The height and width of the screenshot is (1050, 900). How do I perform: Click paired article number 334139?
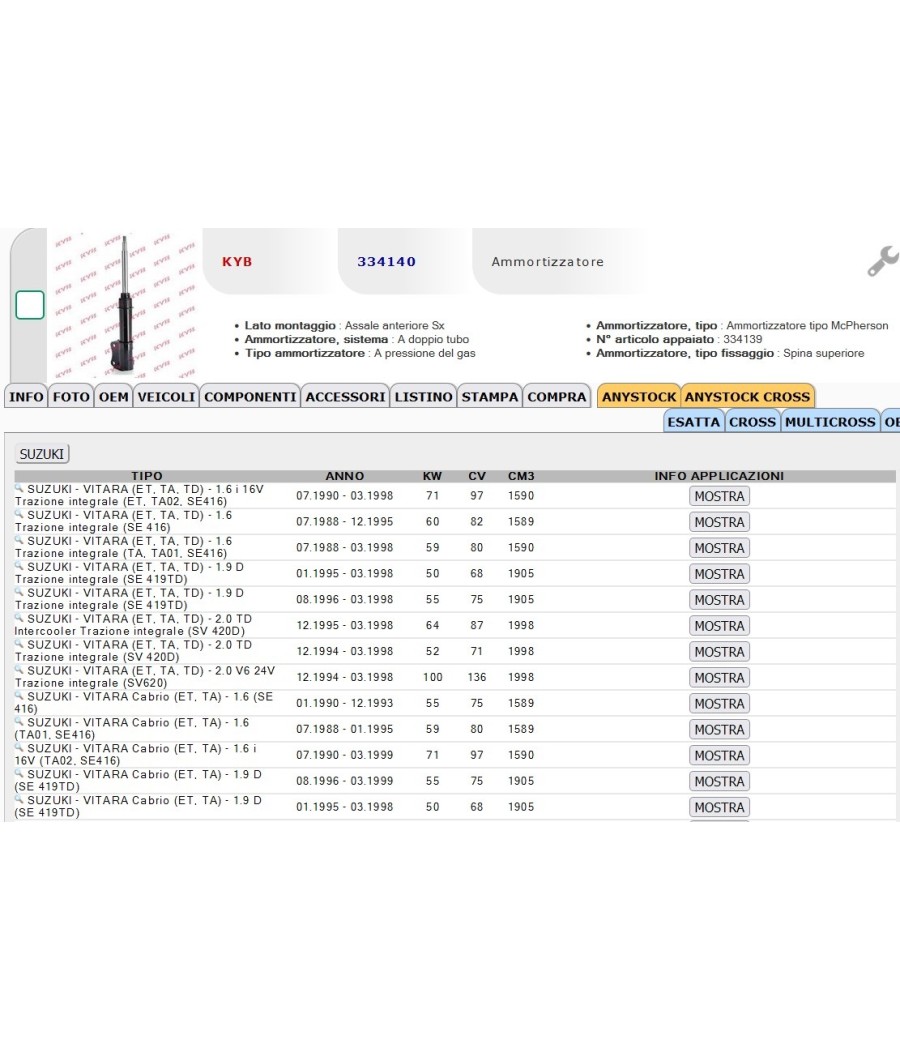[743, 340]
